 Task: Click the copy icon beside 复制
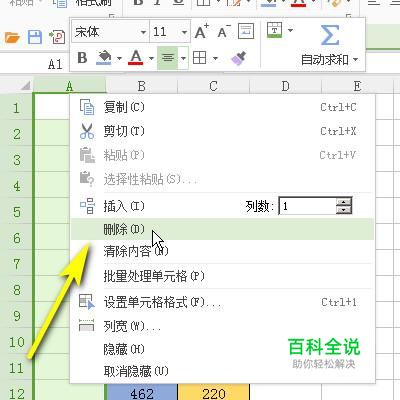point(87,107)
